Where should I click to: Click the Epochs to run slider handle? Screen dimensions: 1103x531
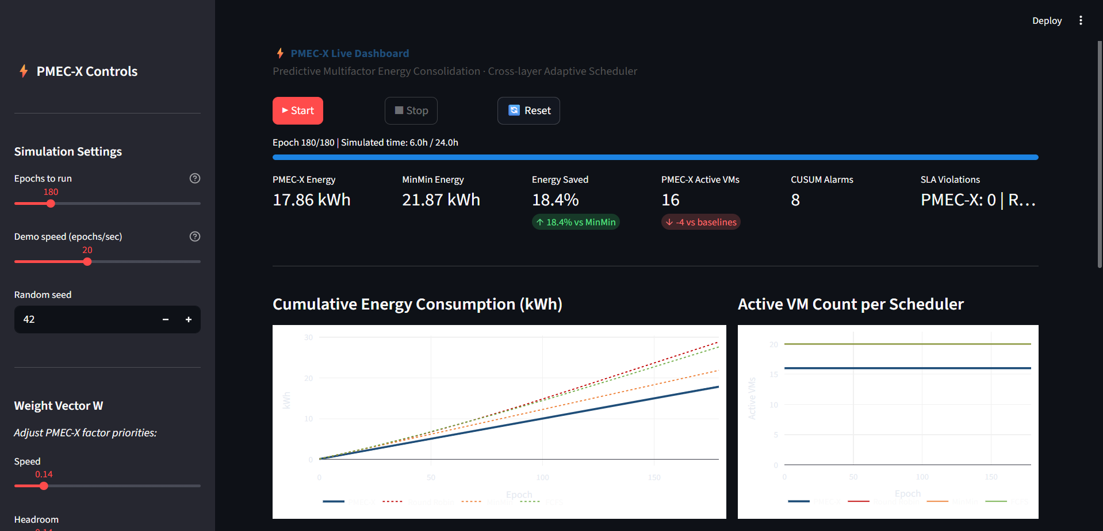(x=51, y=203)
